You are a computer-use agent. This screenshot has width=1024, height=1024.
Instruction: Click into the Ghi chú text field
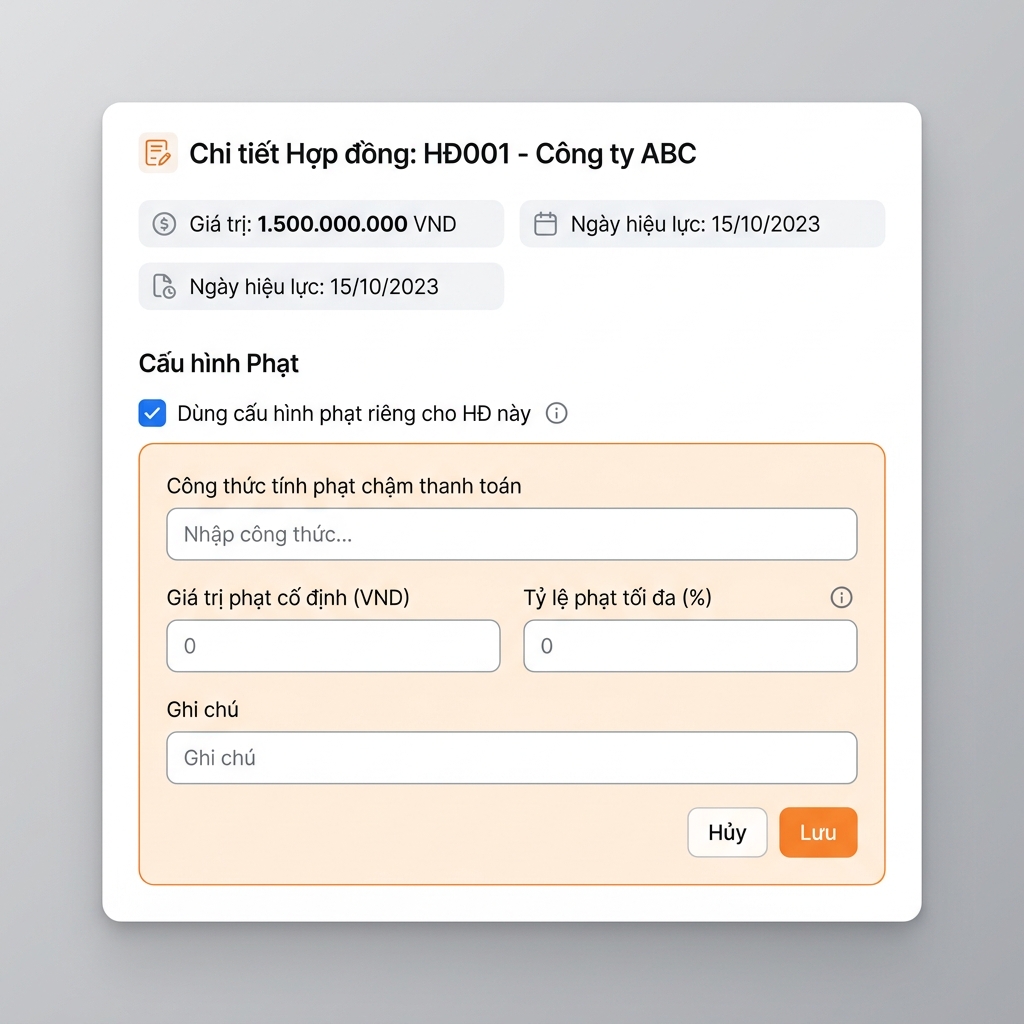pyautogui.click(x=512, y=758)
